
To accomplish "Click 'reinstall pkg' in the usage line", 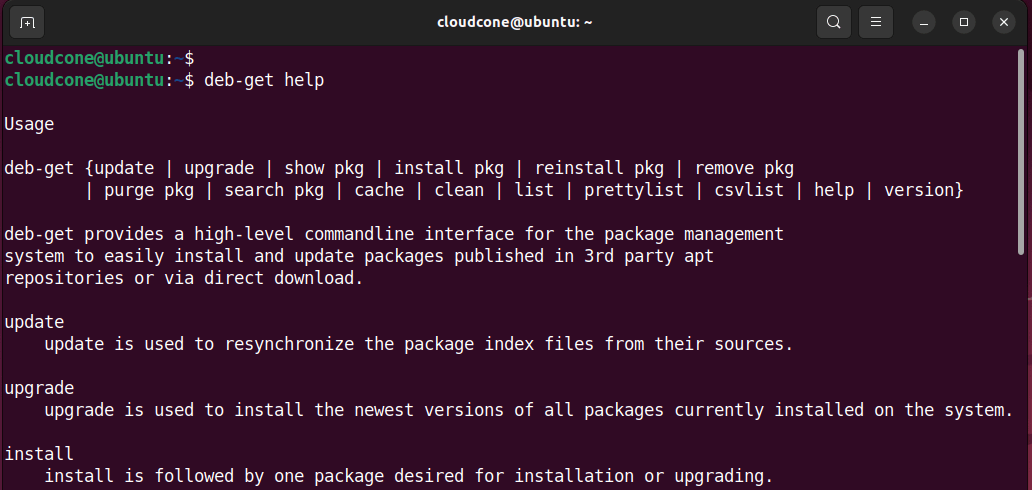I will tap(599, 168).
